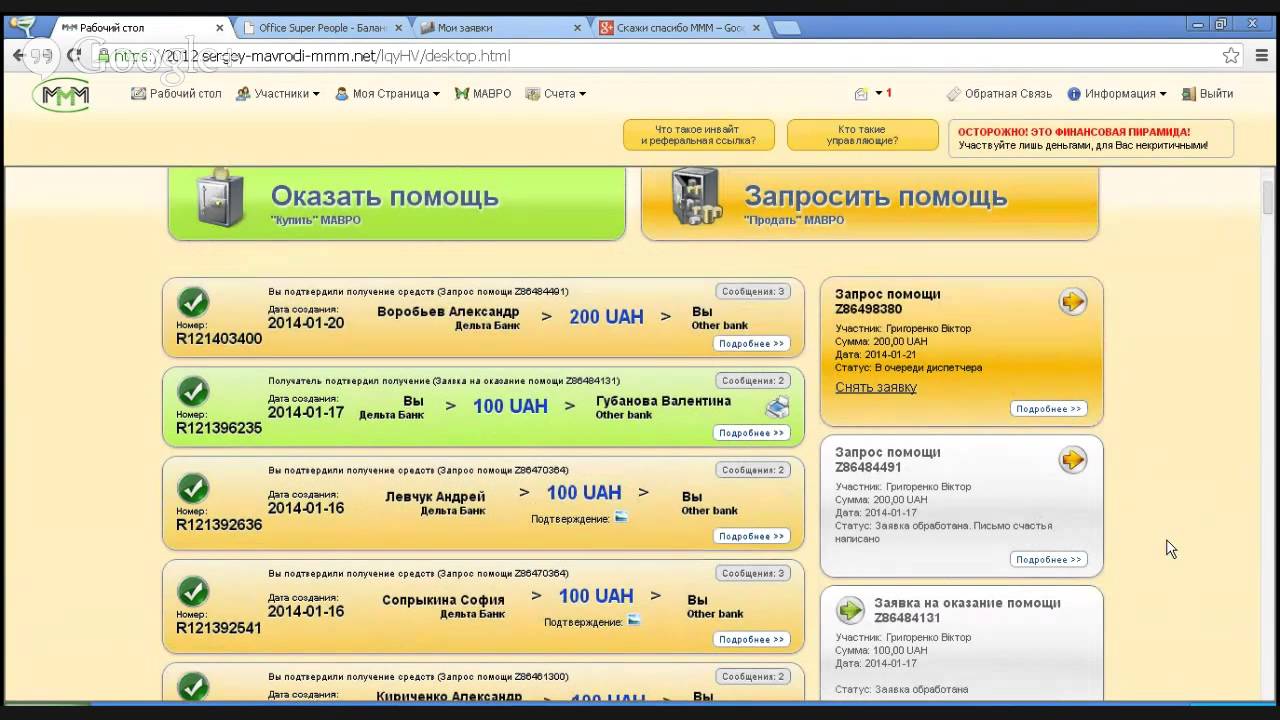Open the messages envelope icon

point(861,94)
